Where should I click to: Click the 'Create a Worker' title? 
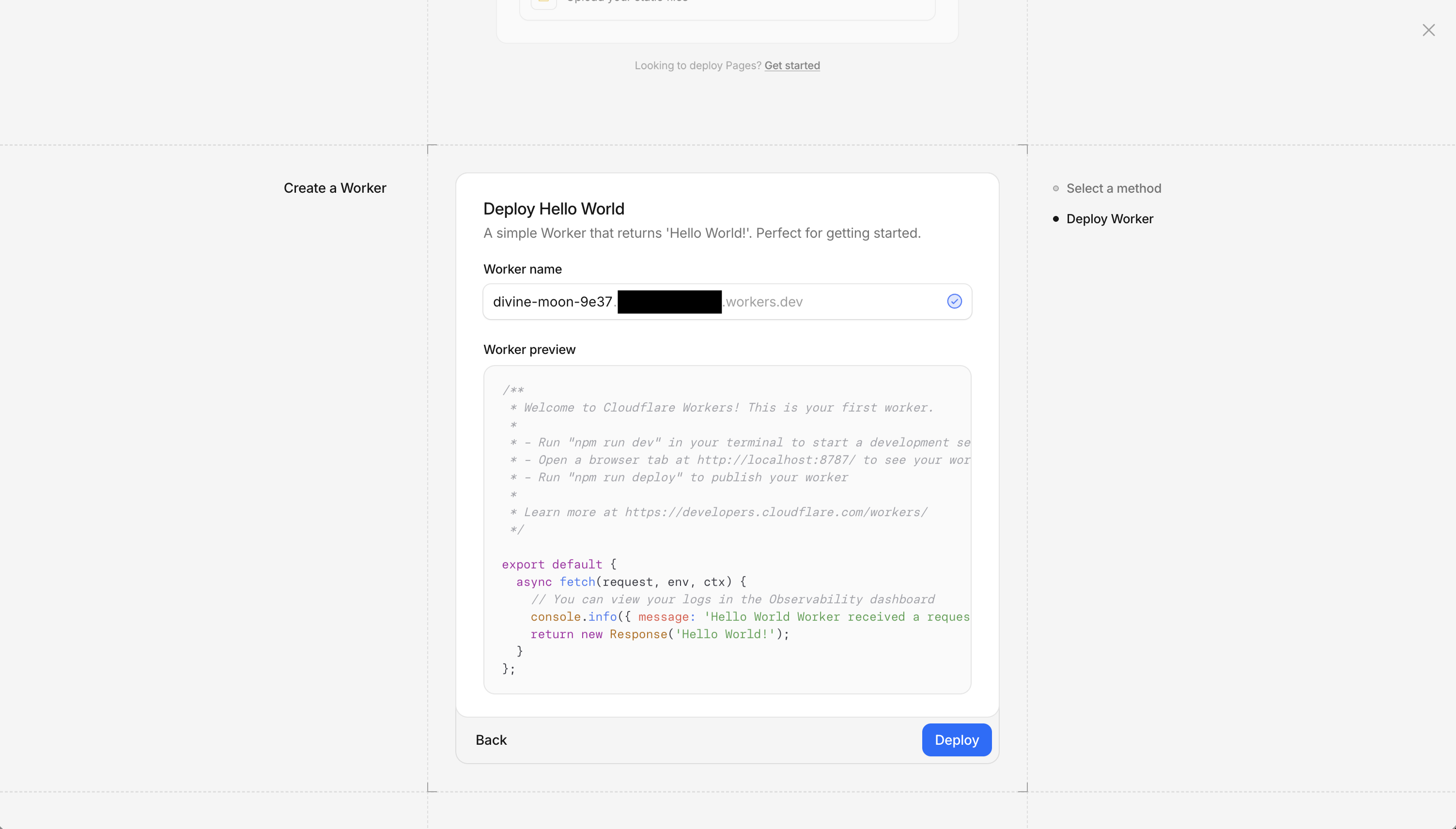335,188
